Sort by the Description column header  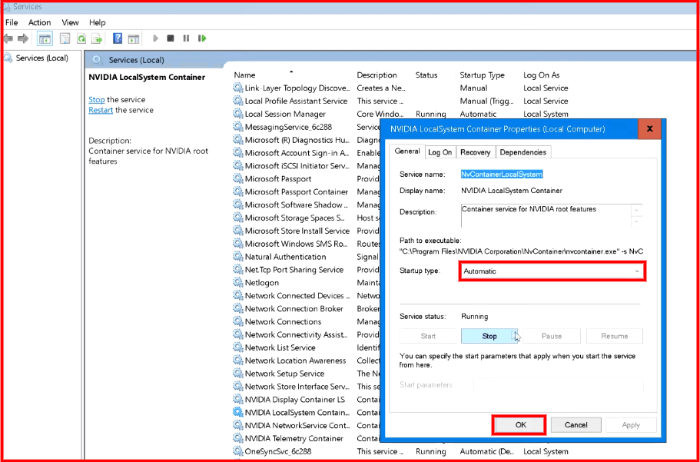[x=377, y=75]
